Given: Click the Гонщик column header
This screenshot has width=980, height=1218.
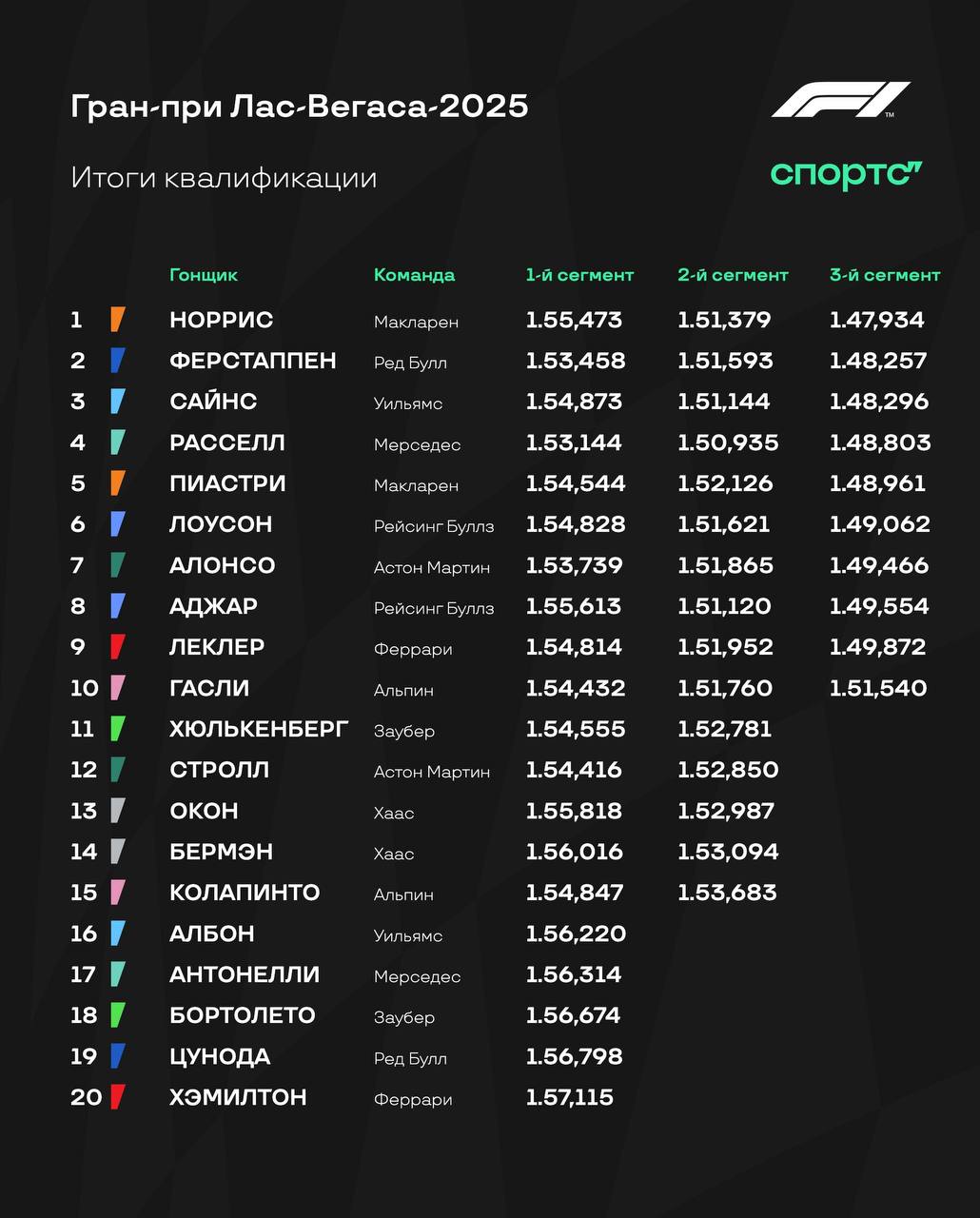Looking at the screenshot, I should pyautogui.click(x=204, y=275).
